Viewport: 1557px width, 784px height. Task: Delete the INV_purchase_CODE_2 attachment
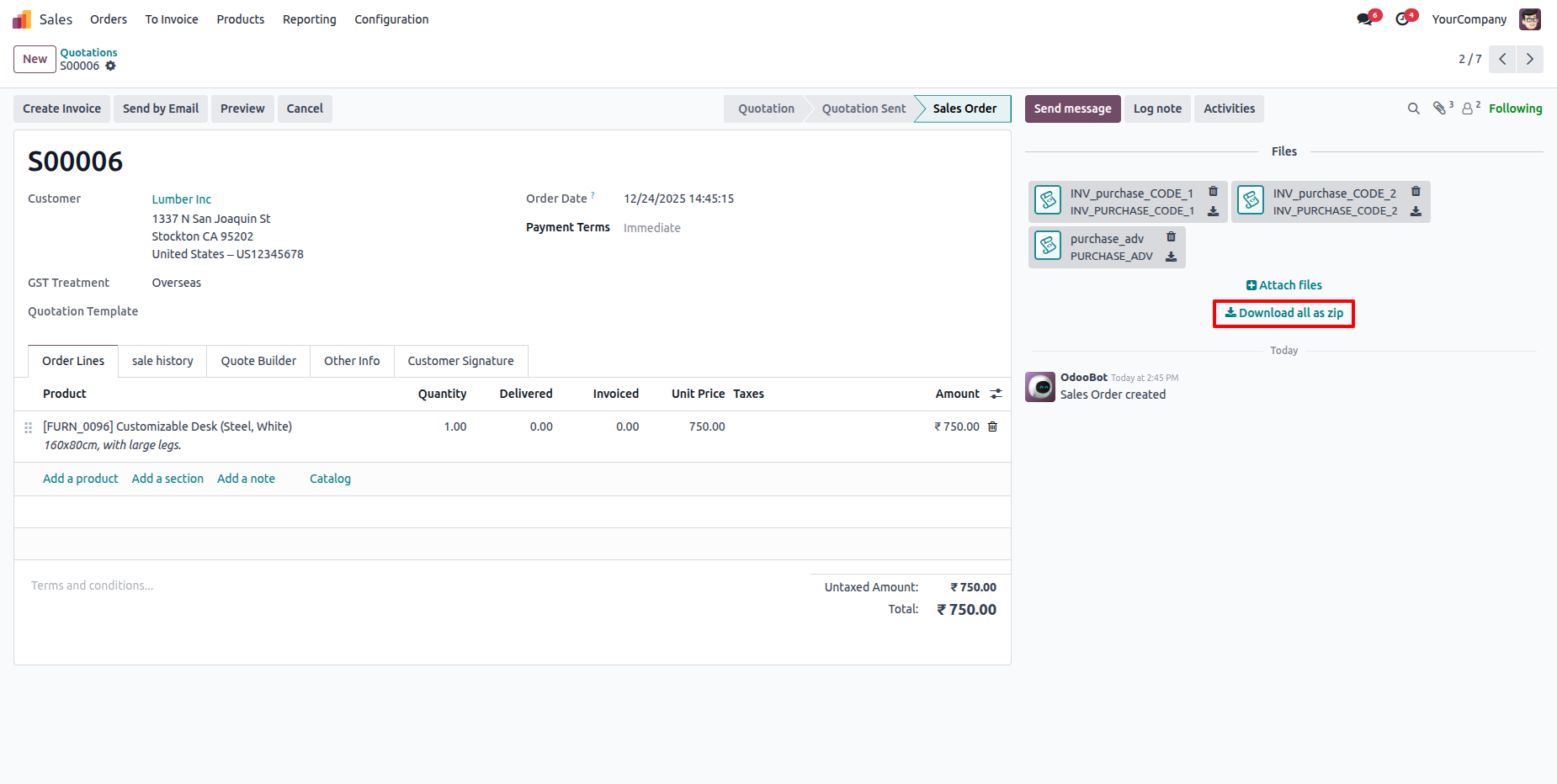tap(1416, 192)
